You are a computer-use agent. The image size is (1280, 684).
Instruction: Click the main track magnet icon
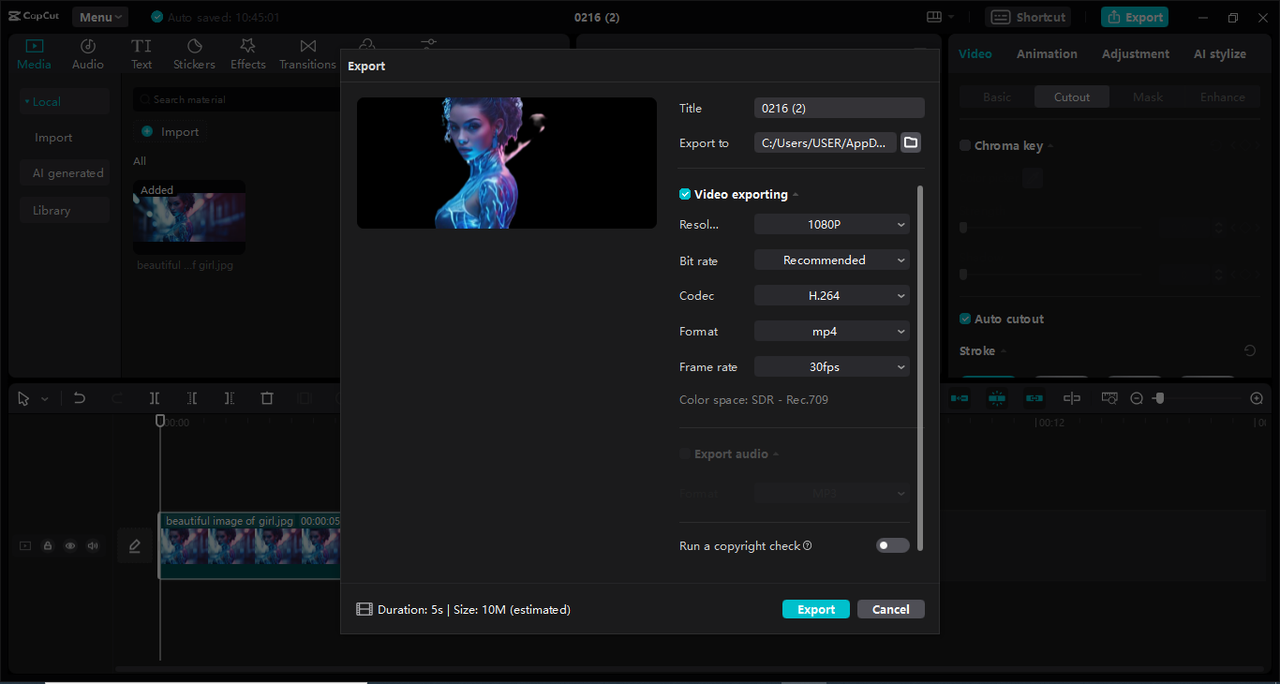[959, 398]
